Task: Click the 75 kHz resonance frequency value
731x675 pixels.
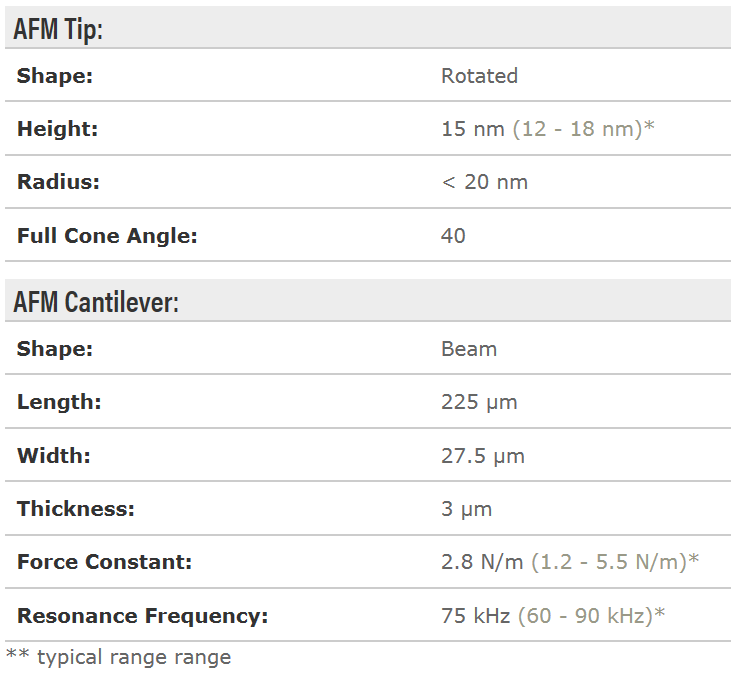Action: (x=476, y=616)
